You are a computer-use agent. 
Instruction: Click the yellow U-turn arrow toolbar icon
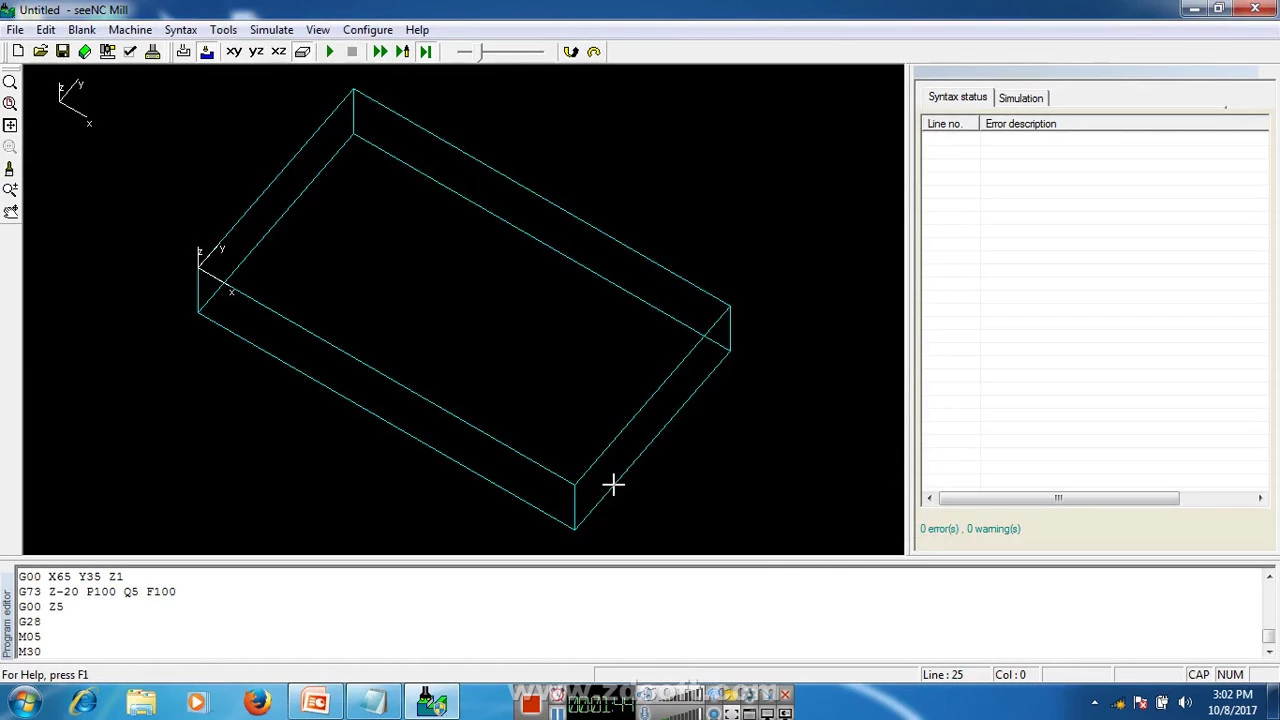[571, 52]
